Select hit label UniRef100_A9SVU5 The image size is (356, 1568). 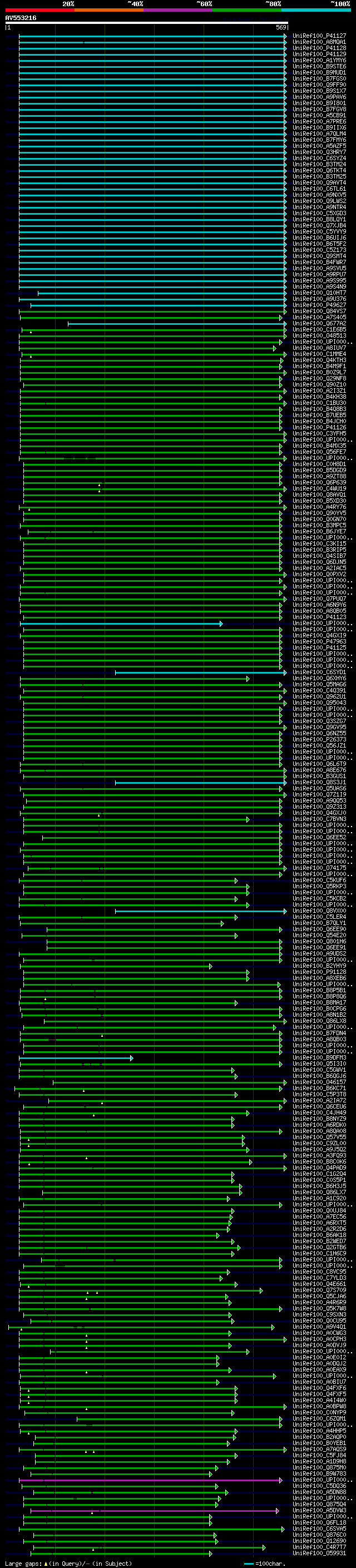point(319,269)
